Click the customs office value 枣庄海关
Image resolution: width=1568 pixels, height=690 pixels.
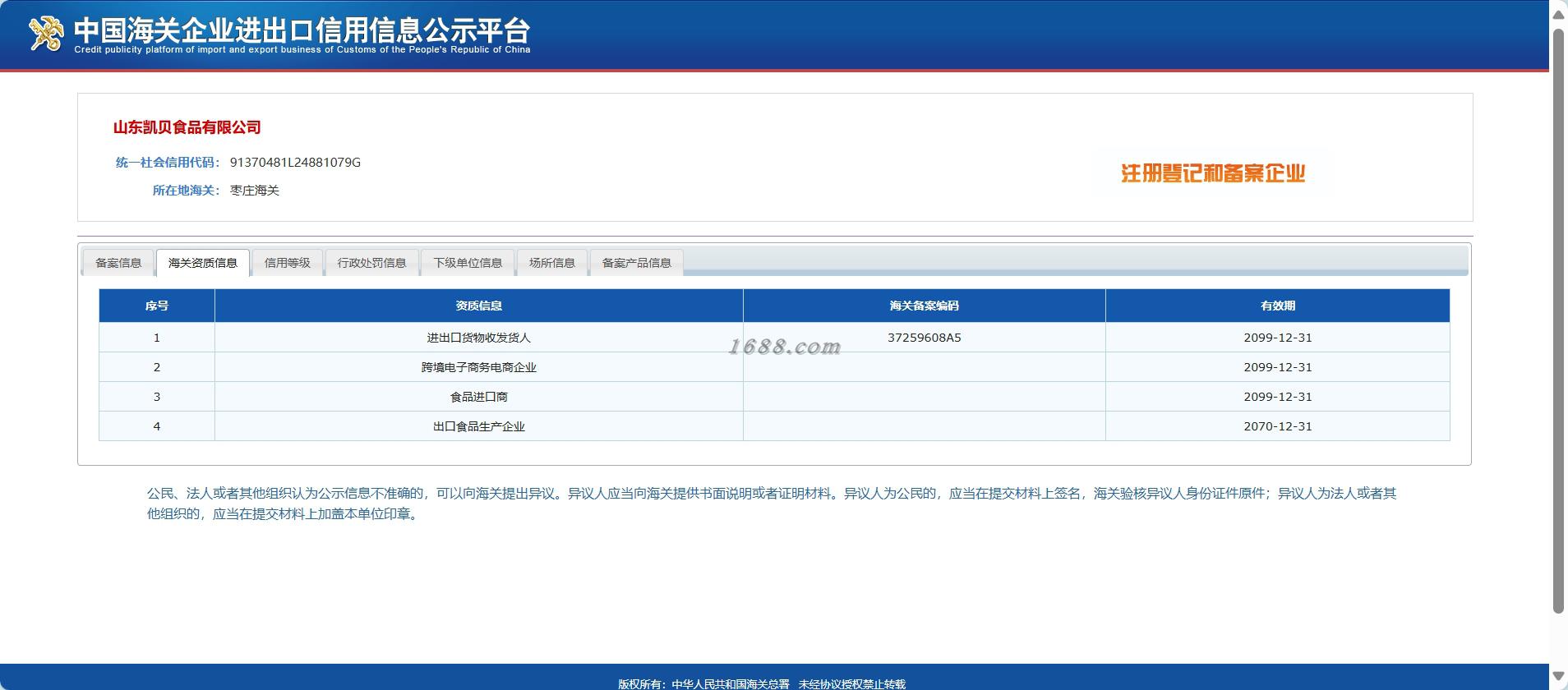tap(255, 191)
